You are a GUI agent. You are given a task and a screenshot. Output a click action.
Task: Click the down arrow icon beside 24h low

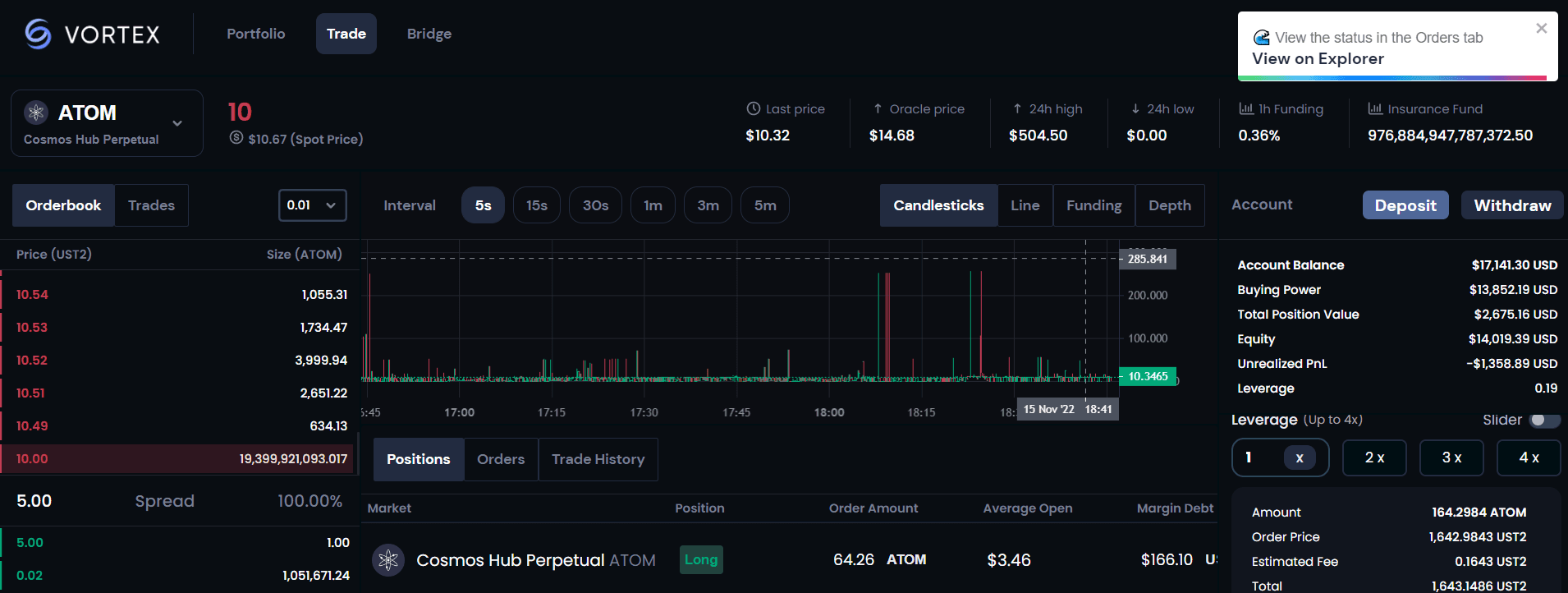coord(1135,108)
